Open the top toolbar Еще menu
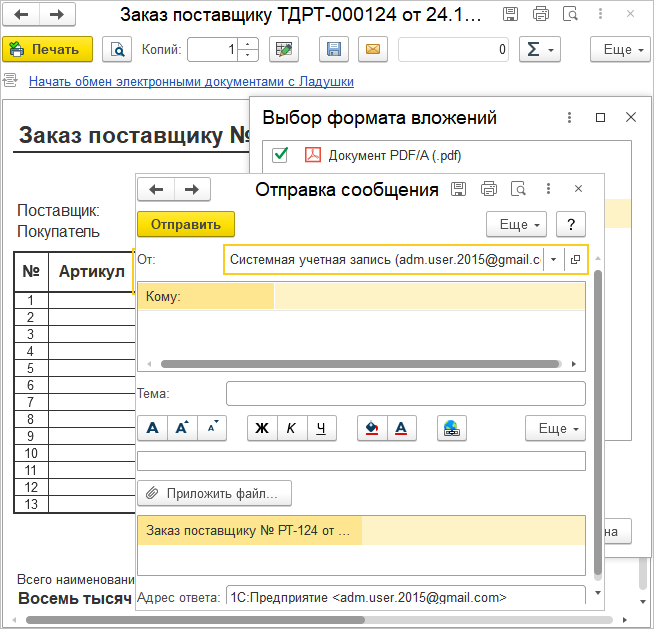The width and height of the screenshot is (654, 629). 621,49
